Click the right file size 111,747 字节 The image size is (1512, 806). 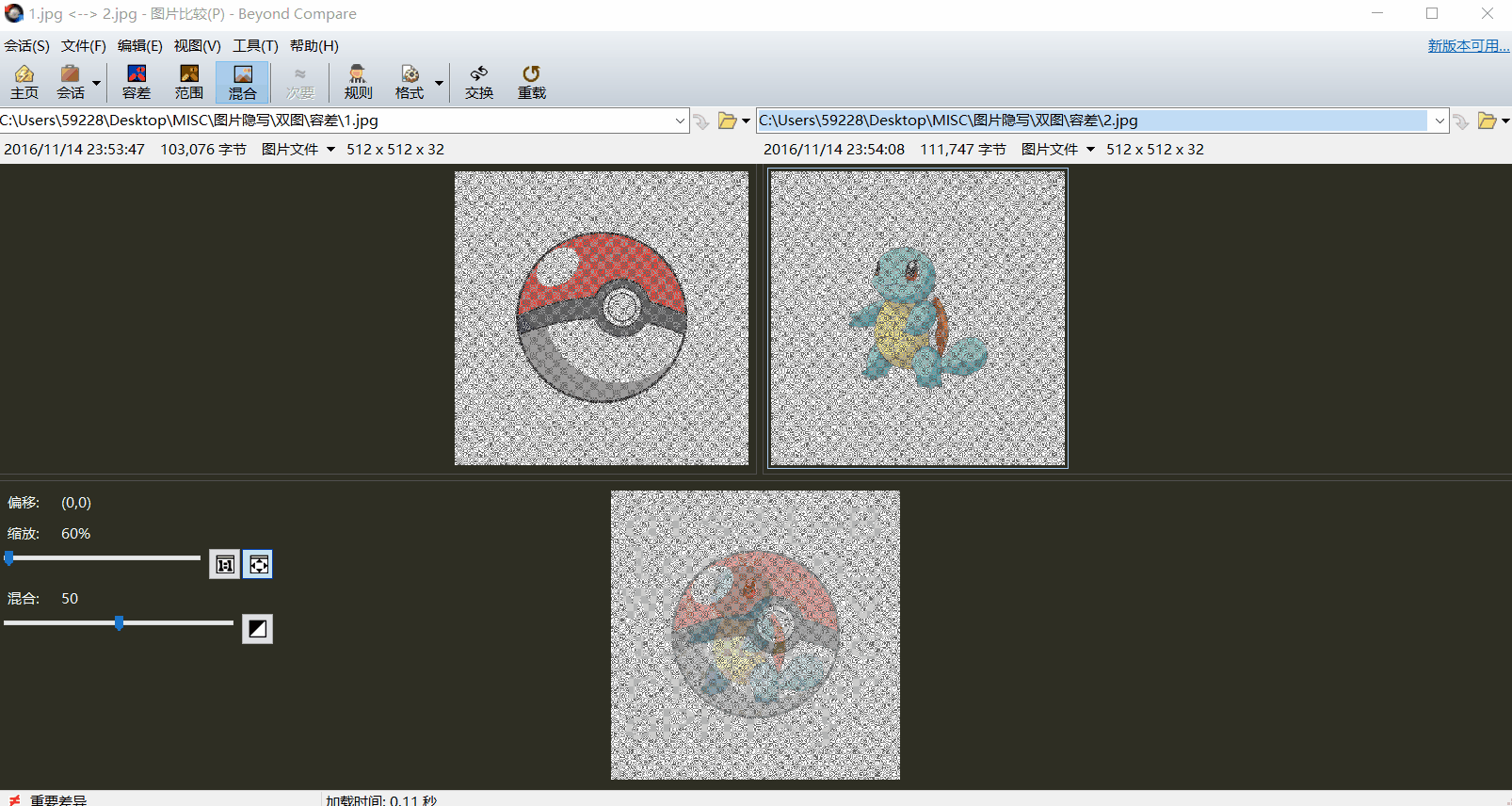coord(963,149)
